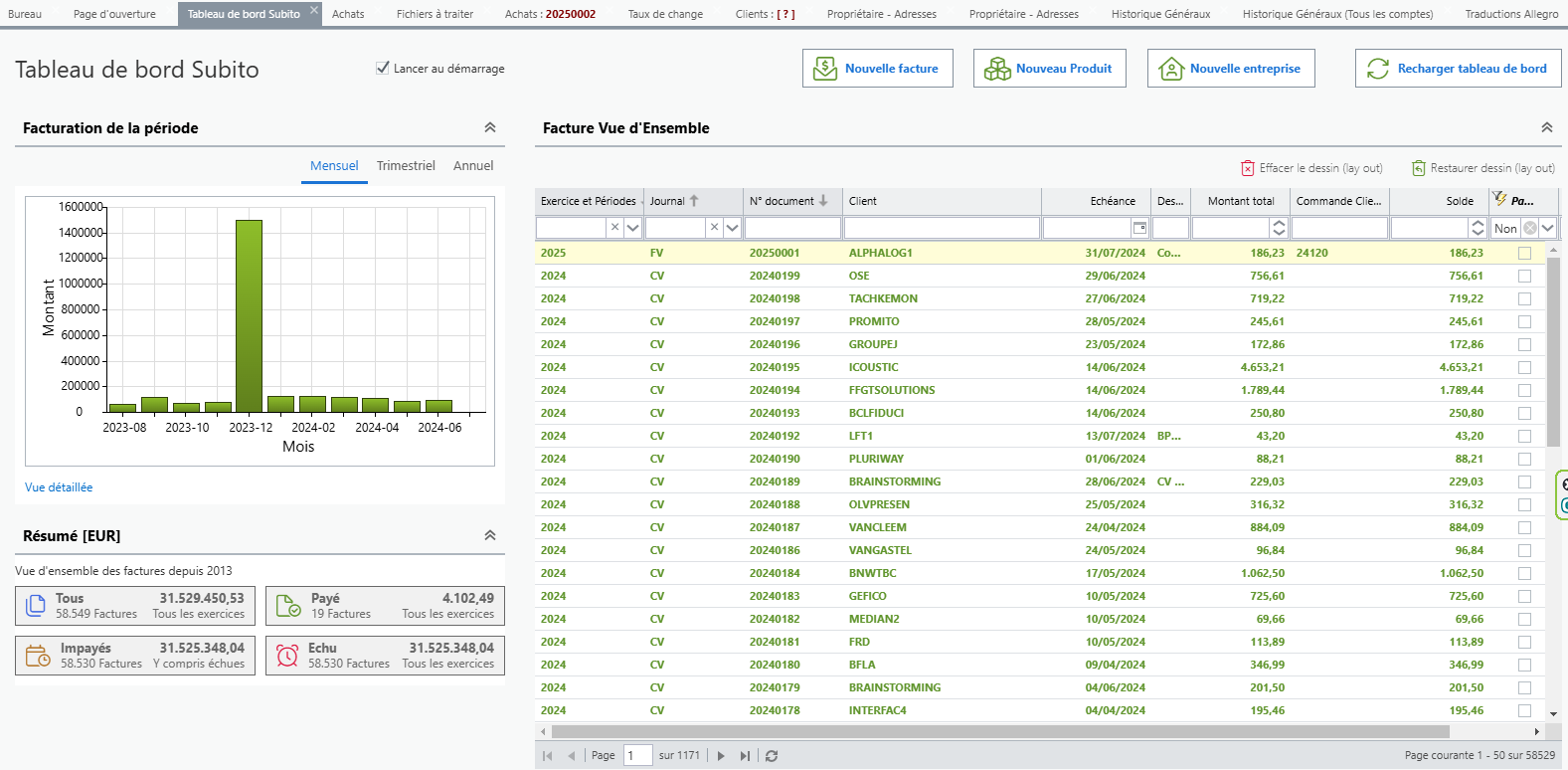Collapse the Résumé [EUR] panel
1568x770 pixels.
(490, 535)
